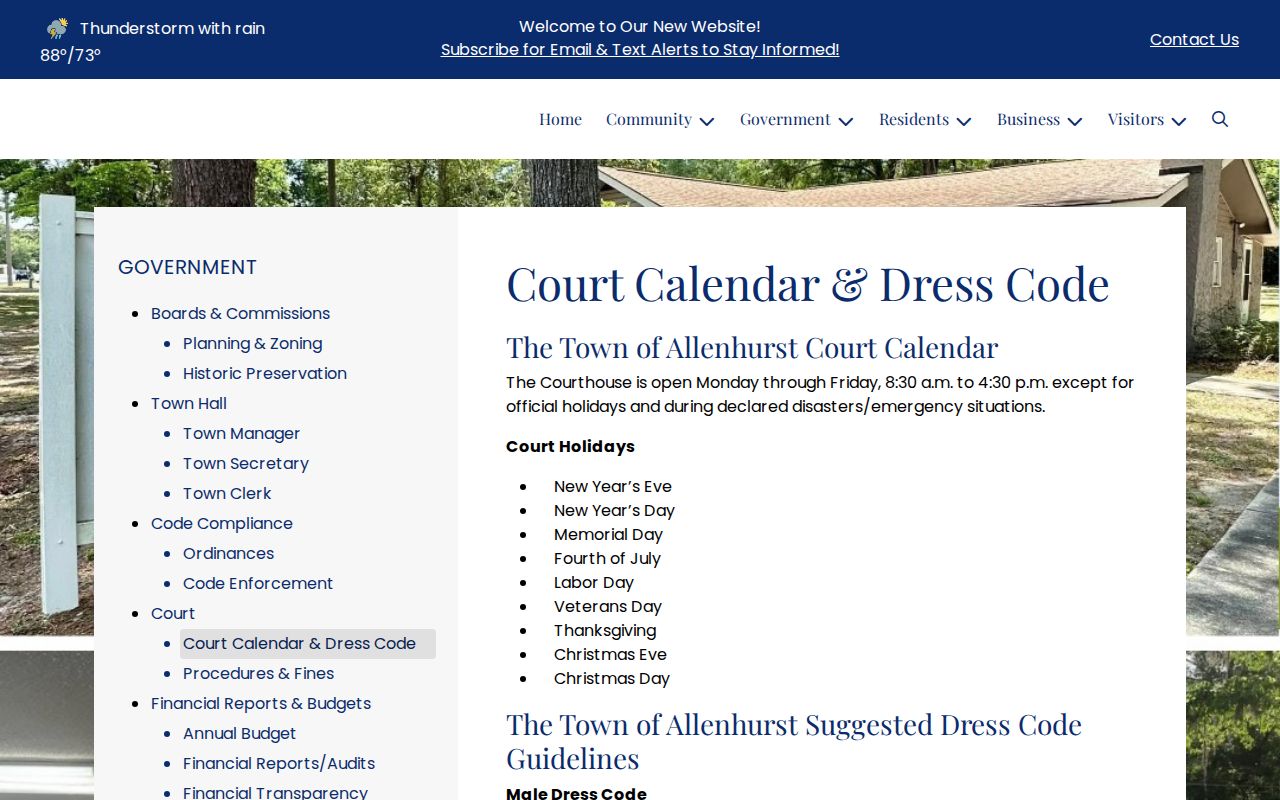Select Court Calendar & Dress Code sidebar item
1280x800 pixels.
click(308, 644)
